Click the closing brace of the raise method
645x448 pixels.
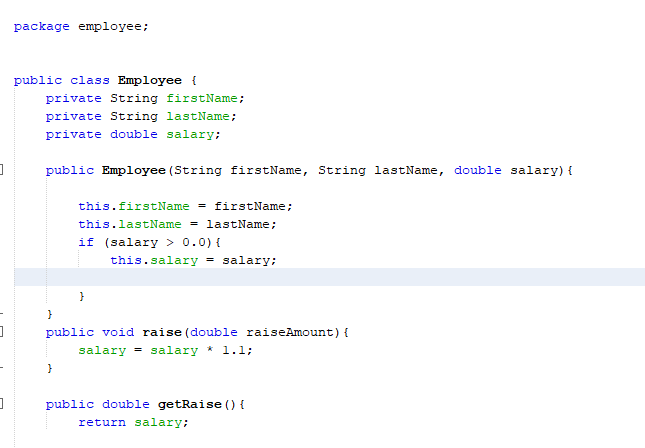click(x=50, y=368)
